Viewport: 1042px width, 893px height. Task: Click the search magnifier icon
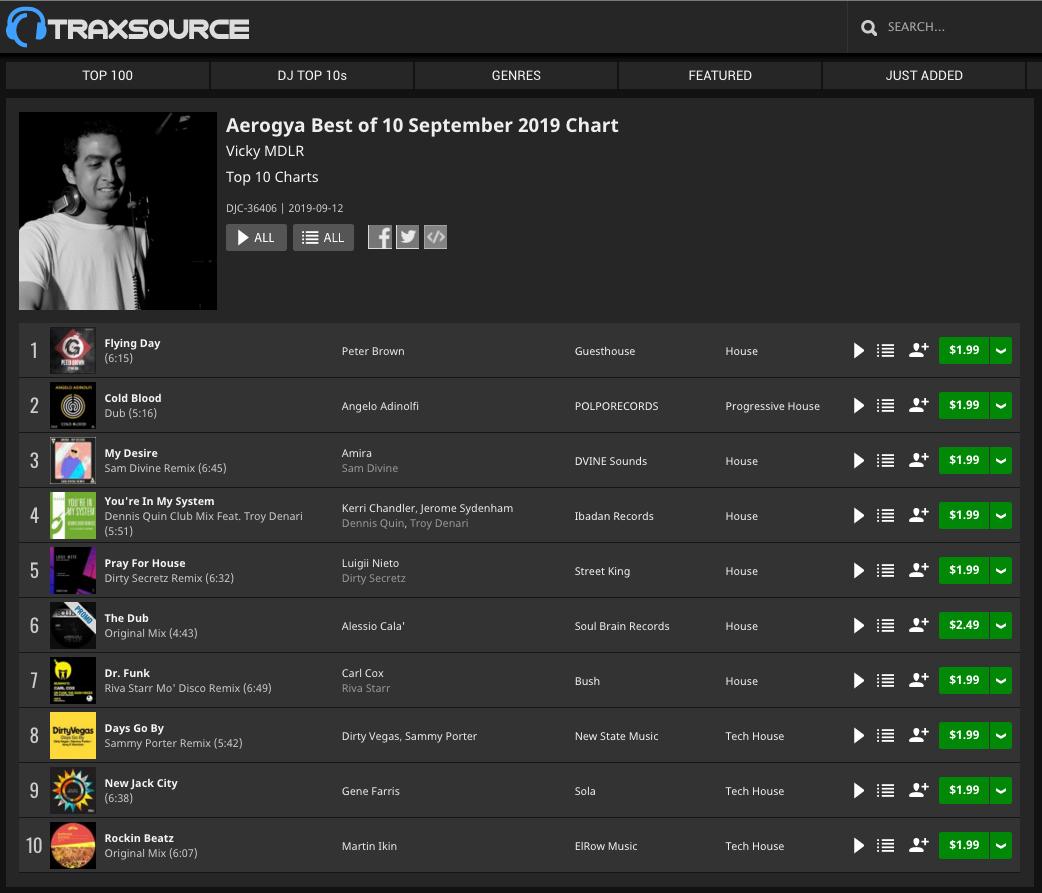pyautogui.click(x=869, y=27)
